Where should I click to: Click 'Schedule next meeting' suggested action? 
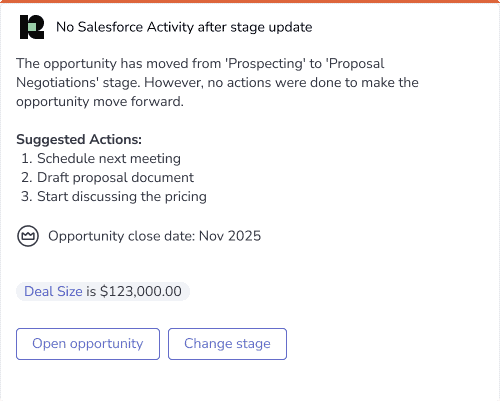click(x=109, y=158)
